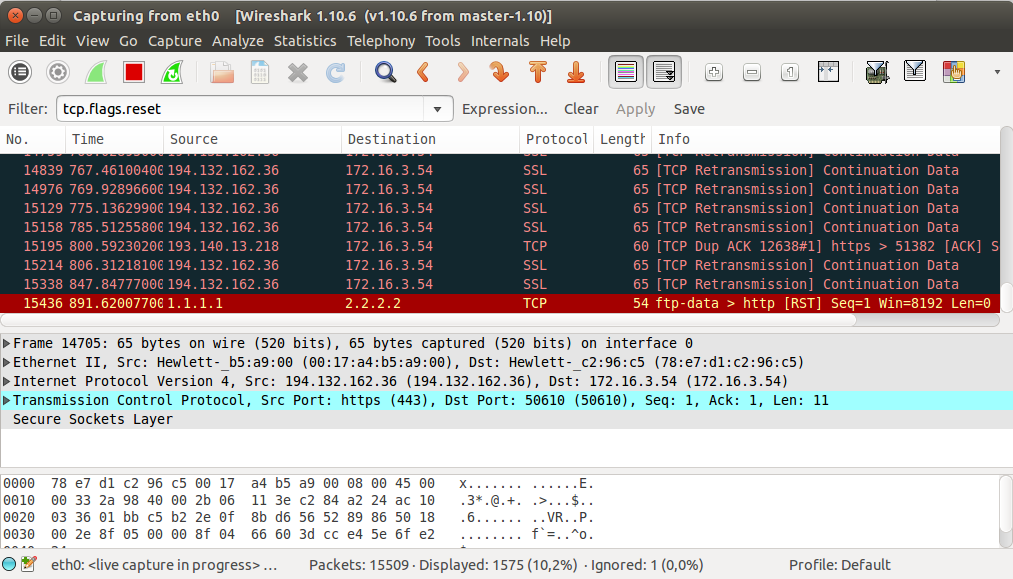Expand the Frame 14705 tree row

[7, 343]
